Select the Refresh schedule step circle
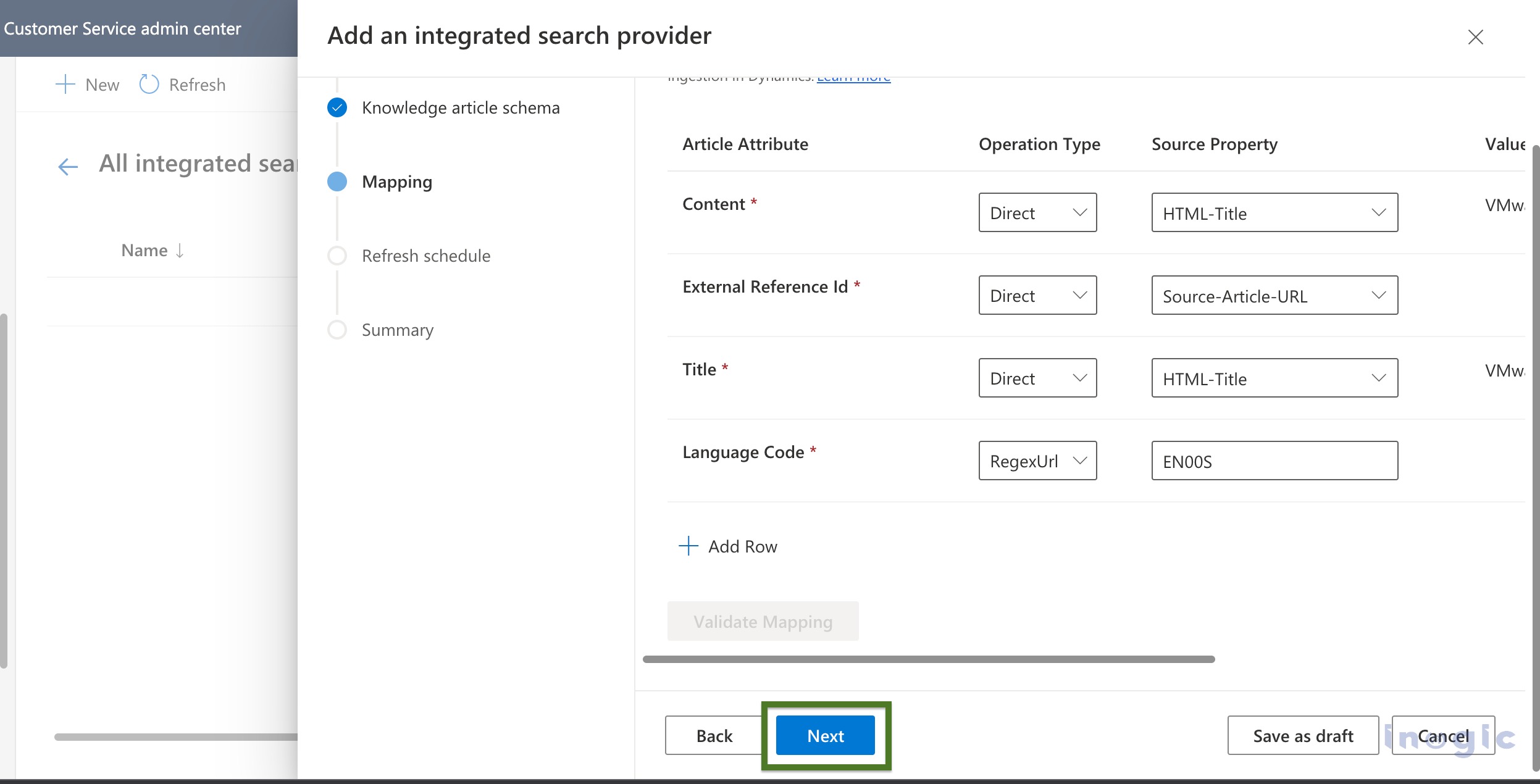1540x784 pixels. click(x=337, y=256)
